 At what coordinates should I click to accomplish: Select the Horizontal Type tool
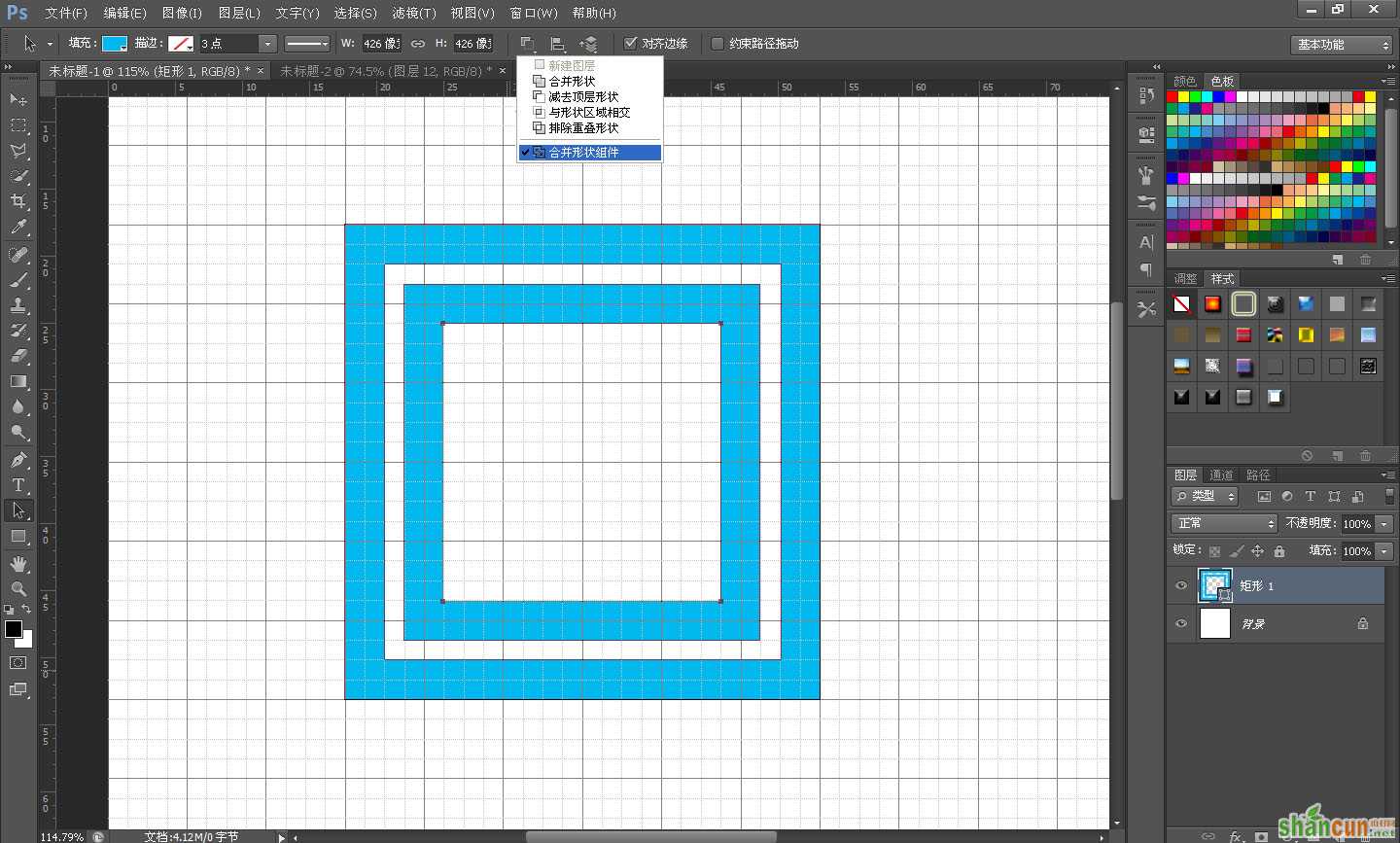click(18, 485)
